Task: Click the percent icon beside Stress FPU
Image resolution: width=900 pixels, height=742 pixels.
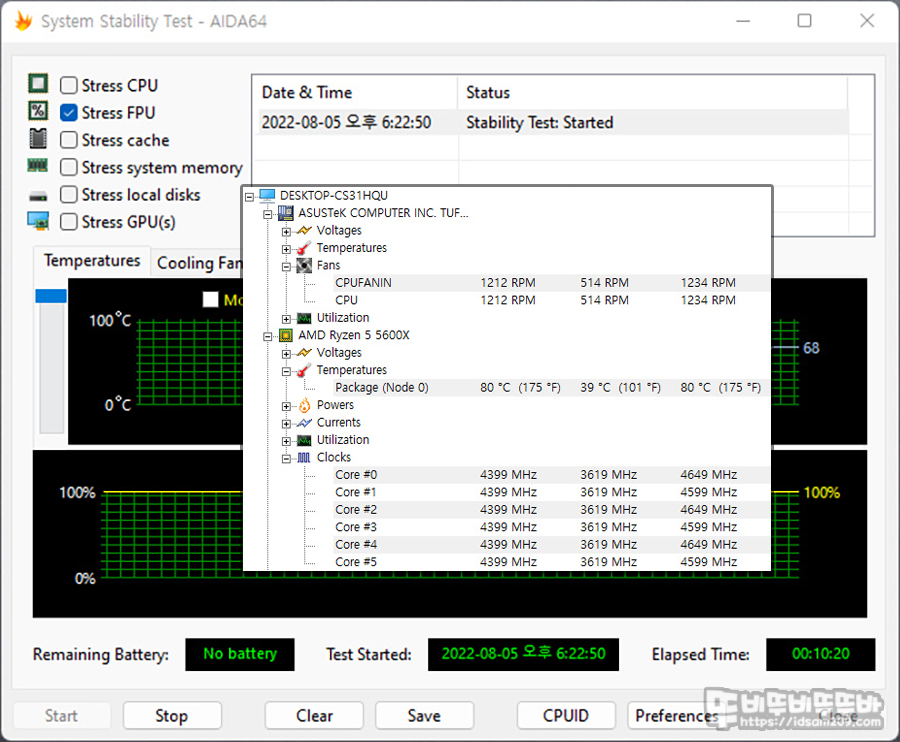Action: (x=38, y=111)
